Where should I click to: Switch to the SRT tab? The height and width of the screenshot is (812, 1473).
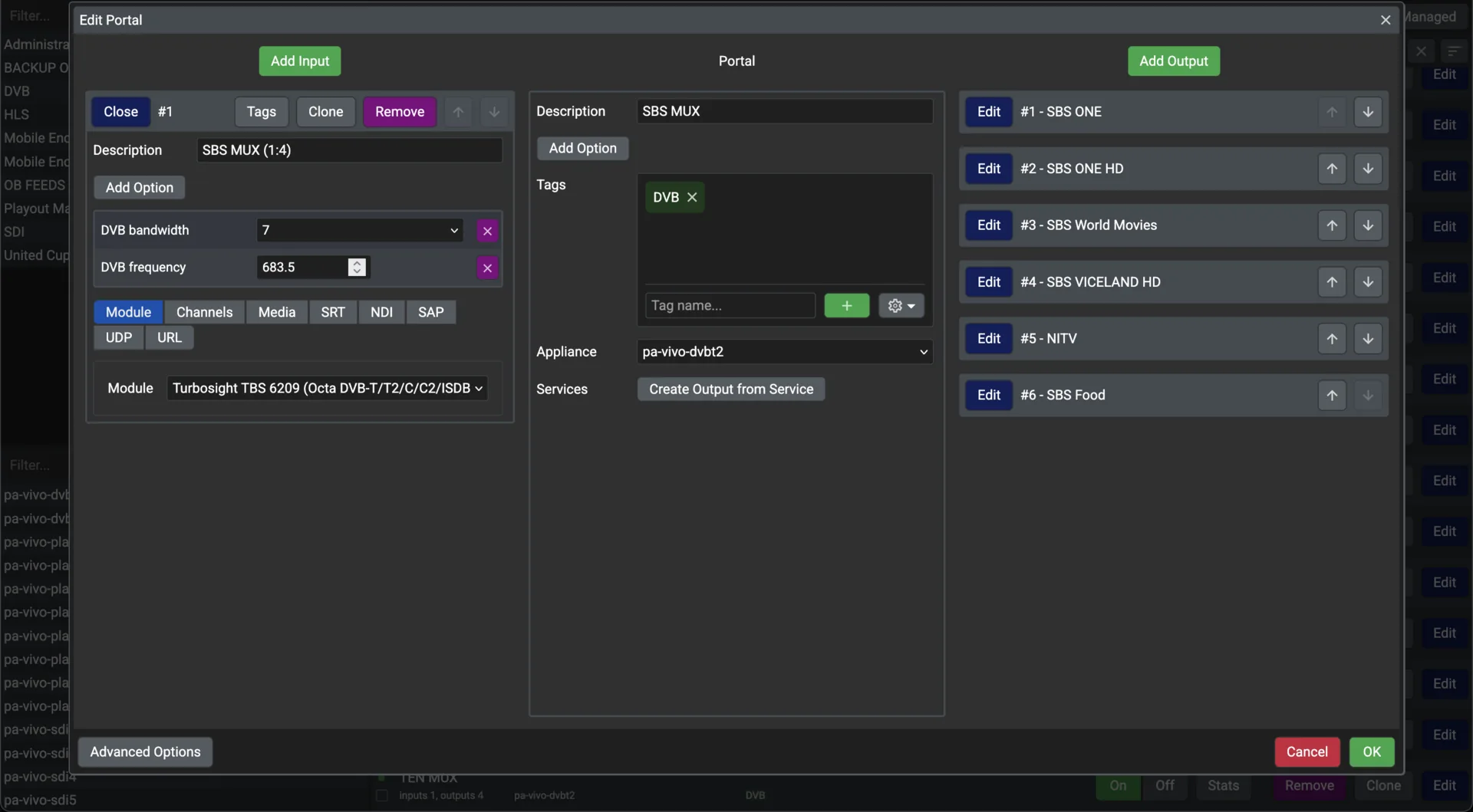tap(332, 312)
